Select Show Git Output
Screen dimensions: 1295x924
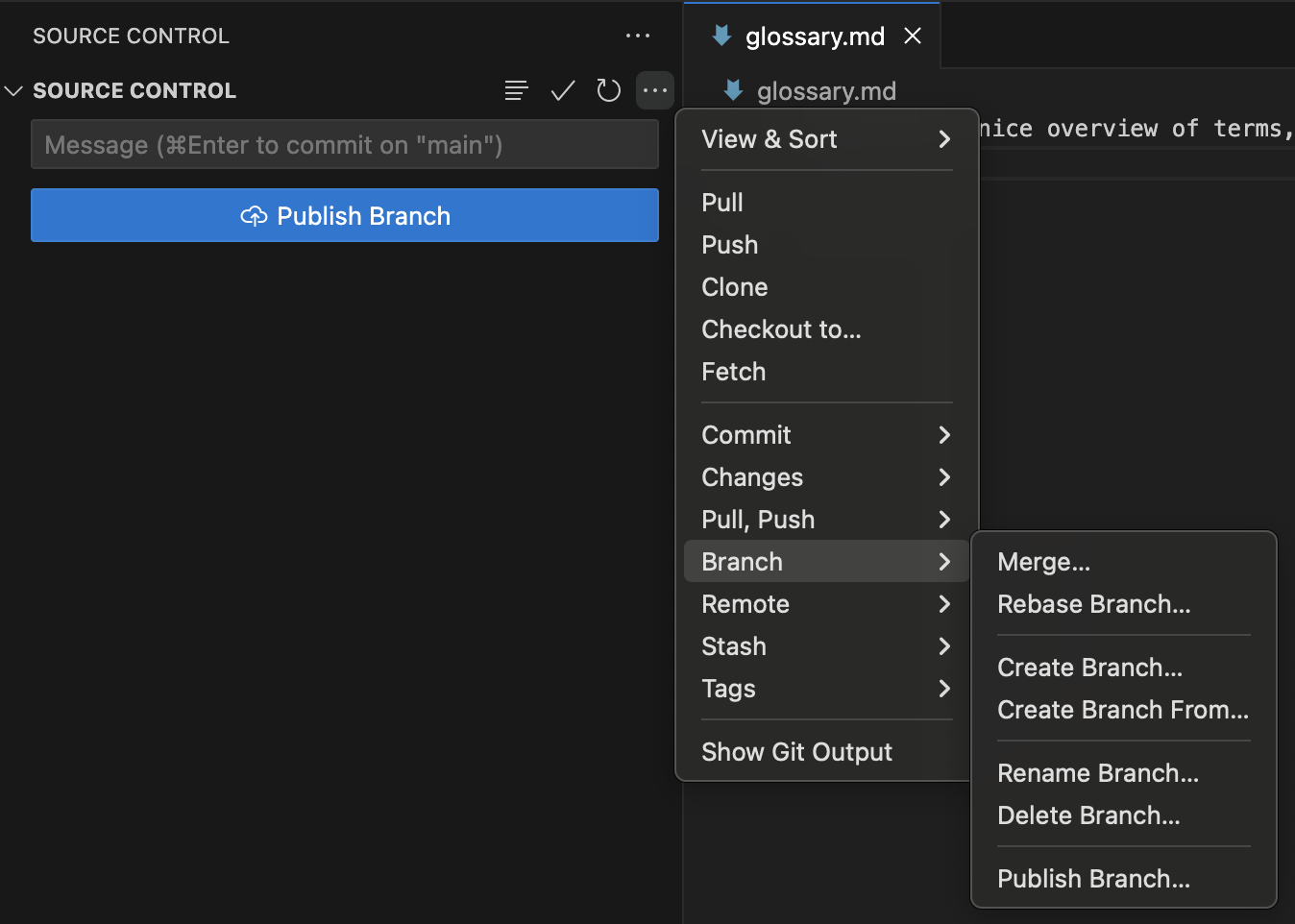coord(826,752)
